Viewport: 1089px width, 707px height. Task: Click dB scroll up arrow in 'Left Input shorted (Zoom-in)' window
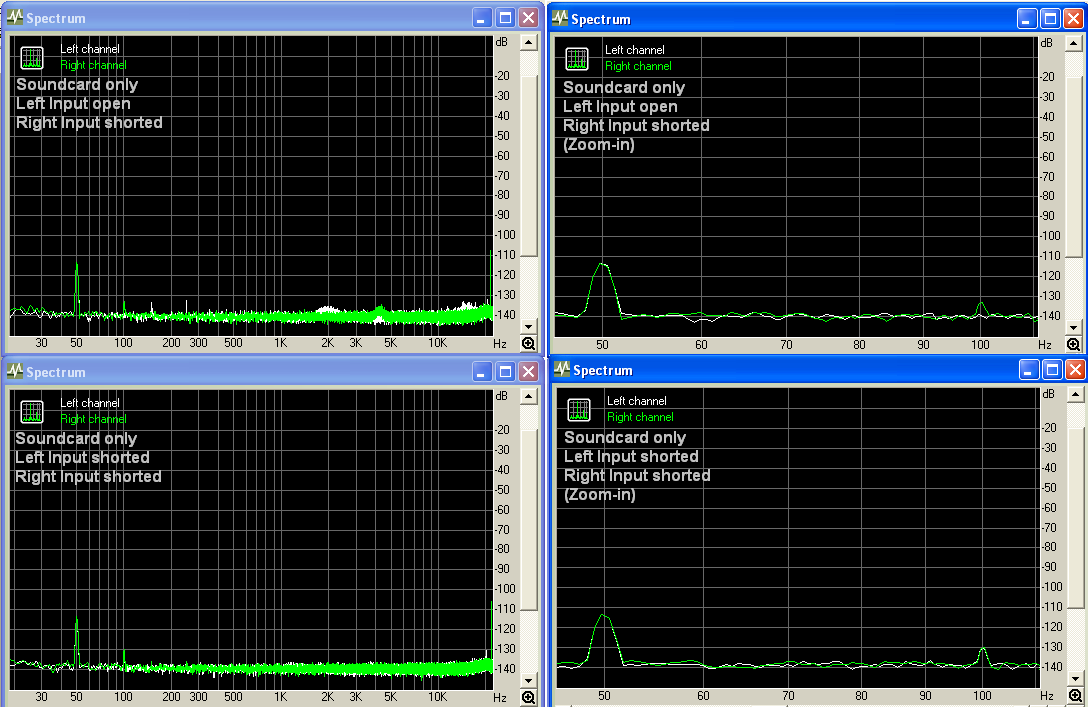tap(1075, 395)
